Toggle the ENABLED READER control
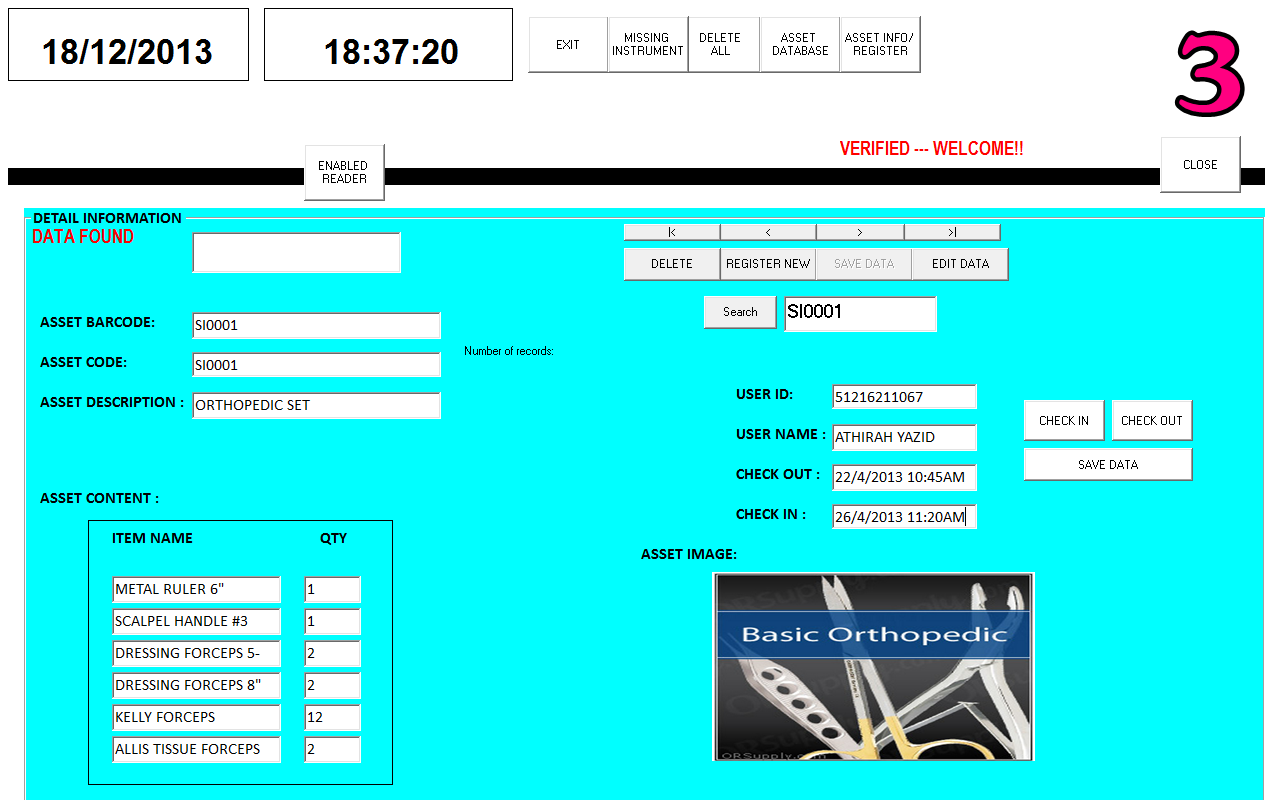 (x=344, y=172)
